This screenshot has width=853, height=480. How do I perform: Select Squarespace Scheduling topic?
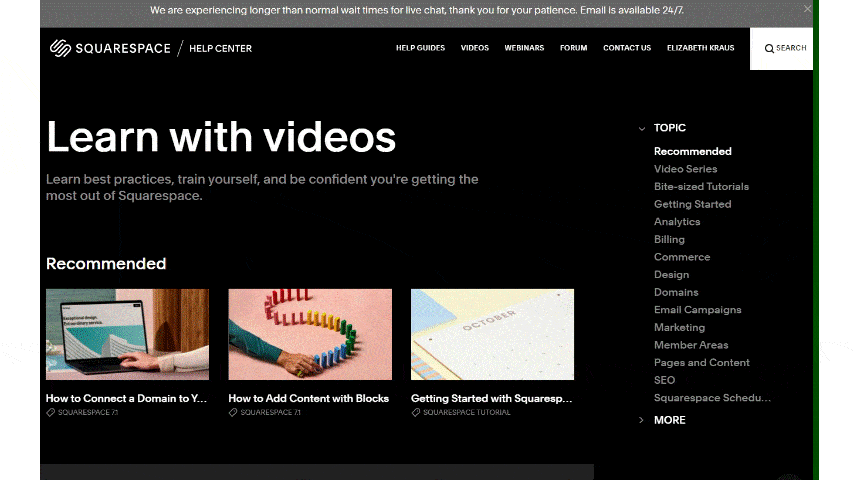tap(712, 398)
